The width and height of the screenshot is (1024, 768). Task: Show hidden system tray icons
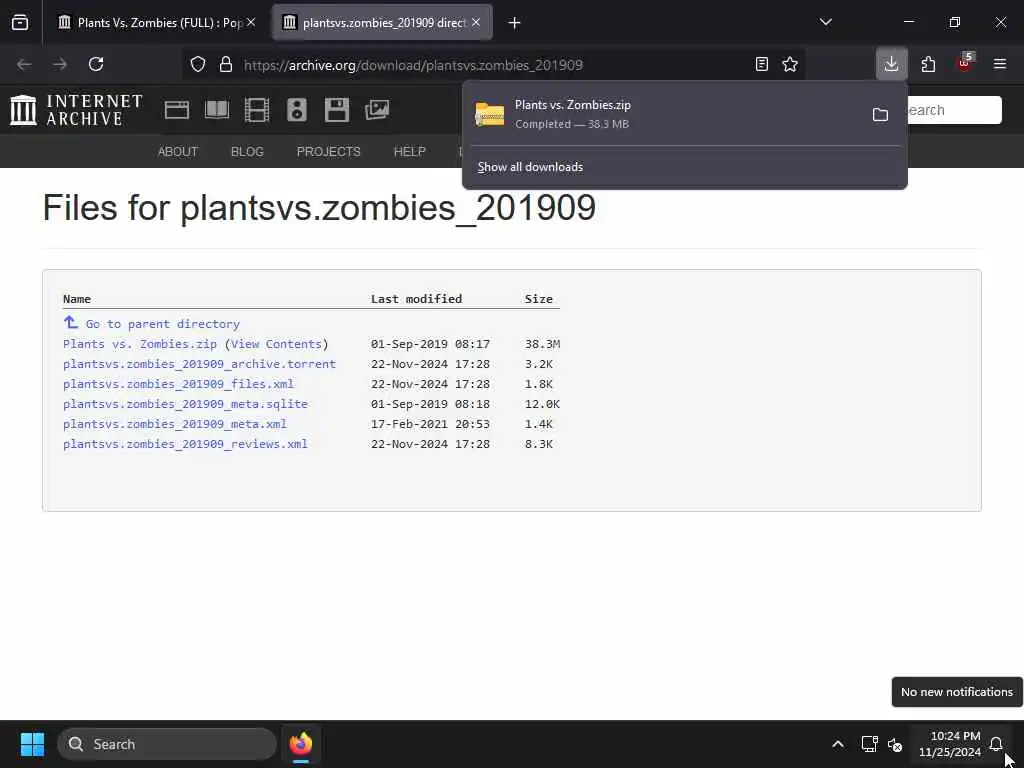[838, 744]
